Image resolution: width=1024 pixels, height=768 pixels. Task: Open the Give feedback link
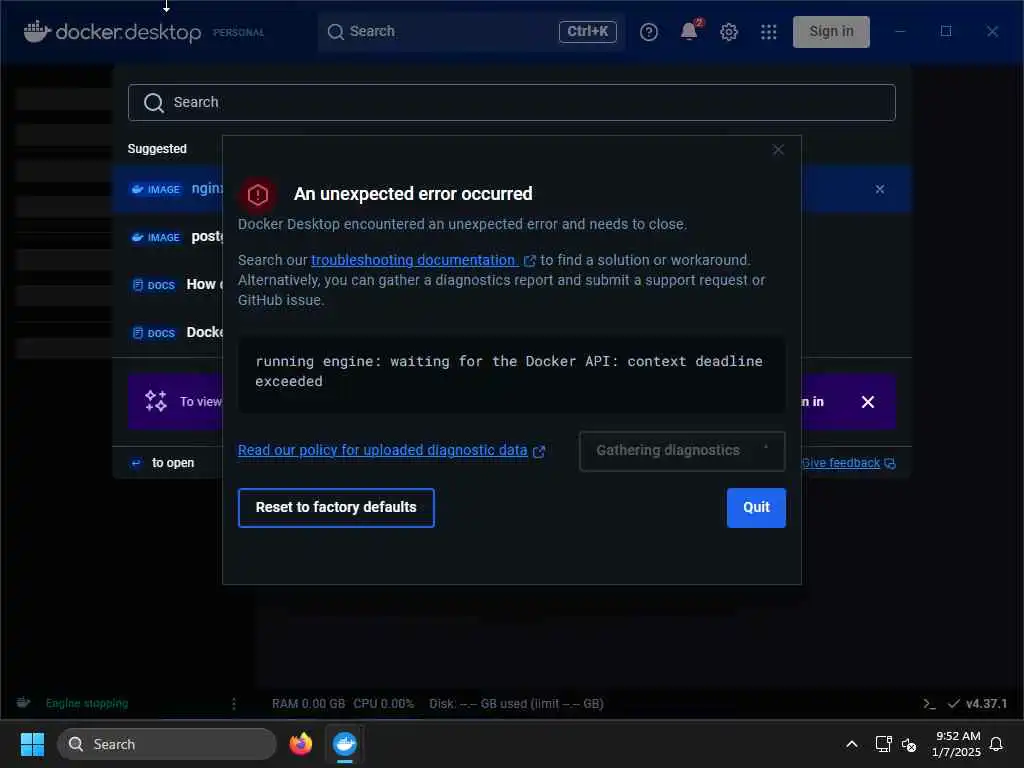pos(848,463)
